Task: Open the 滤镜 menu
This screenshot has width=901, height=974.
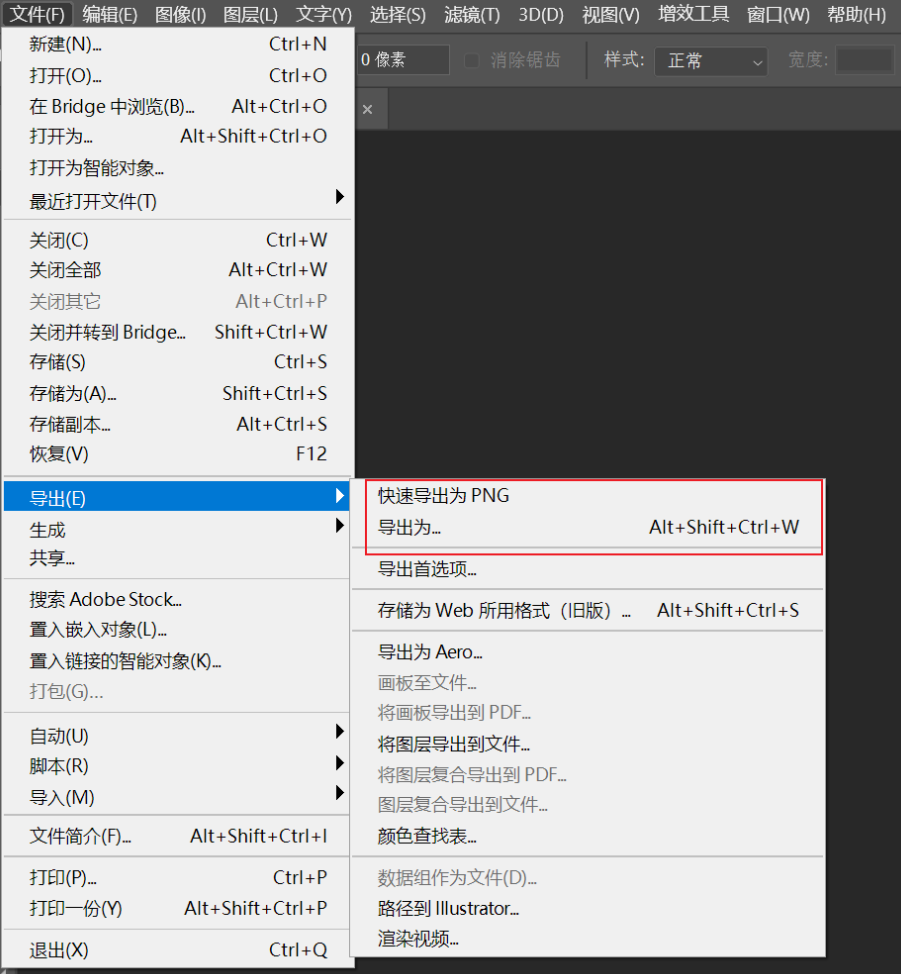Action: coord(471,15)
